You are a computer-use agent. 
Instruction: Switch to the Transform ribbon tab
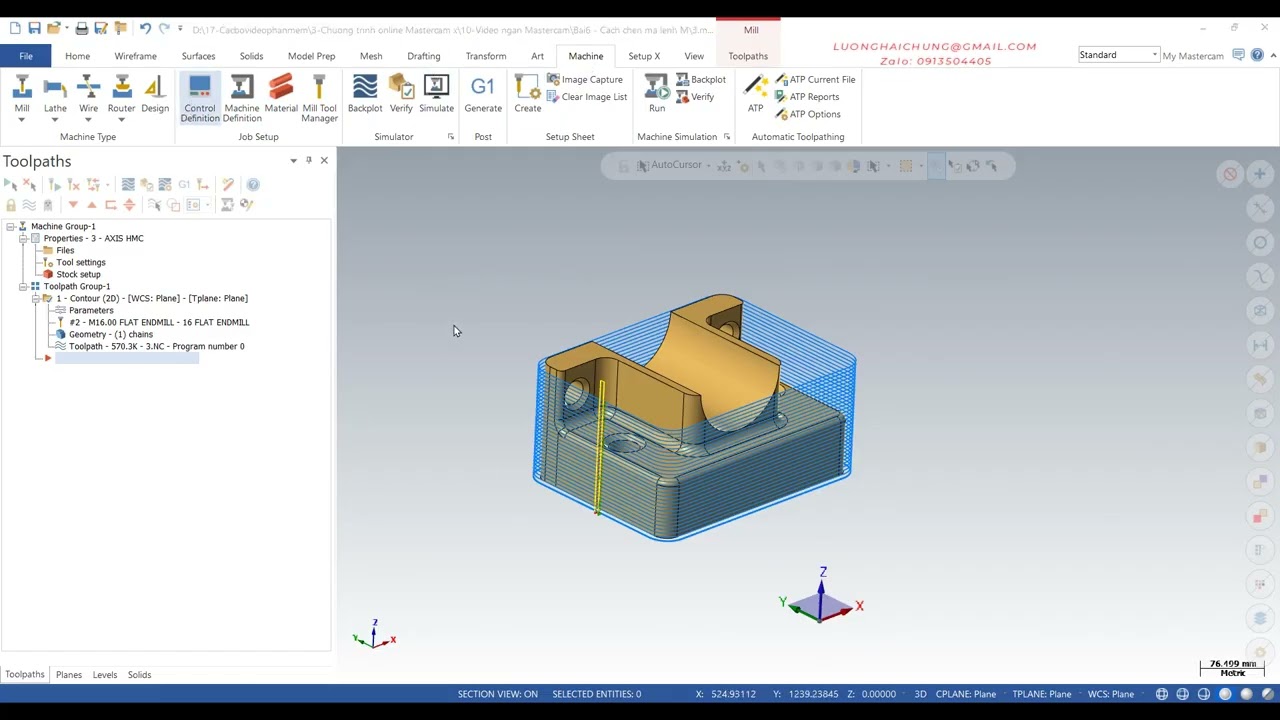(486, 56)
